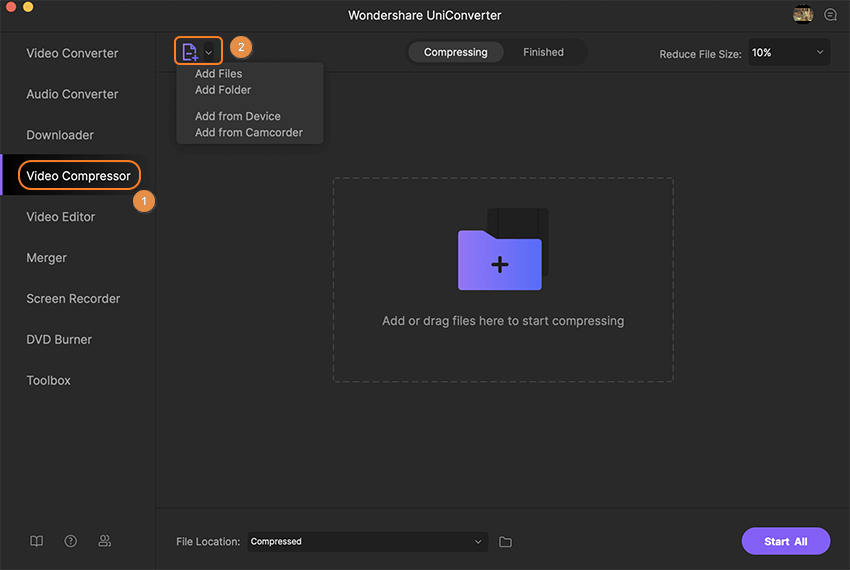Click the add file document icon
The width and height of the screenshot is (850, 570).
point(189,52)
